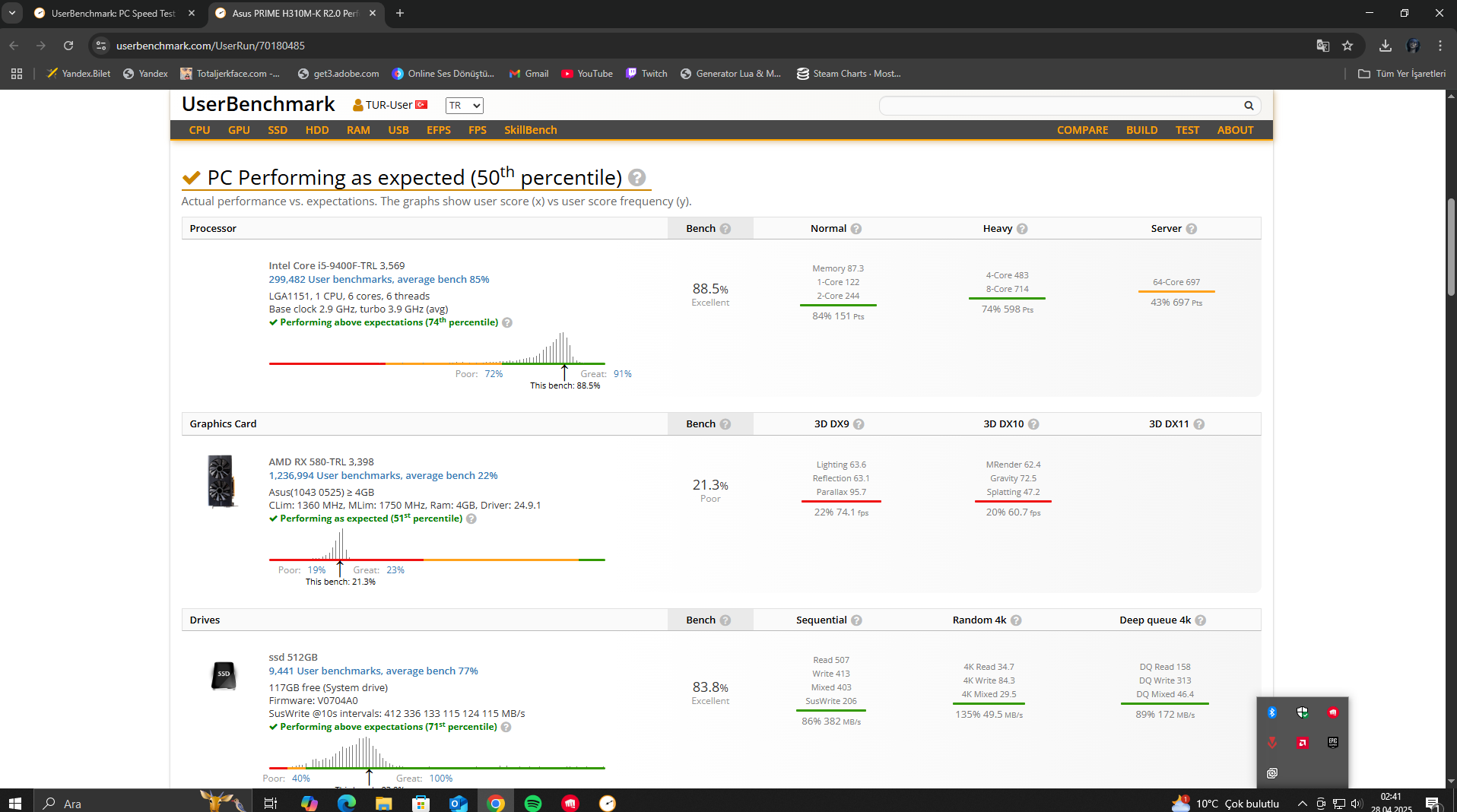Screen dimensions: 1457x812
Task: Click the Windows Start button
Action: click(15, 803)
